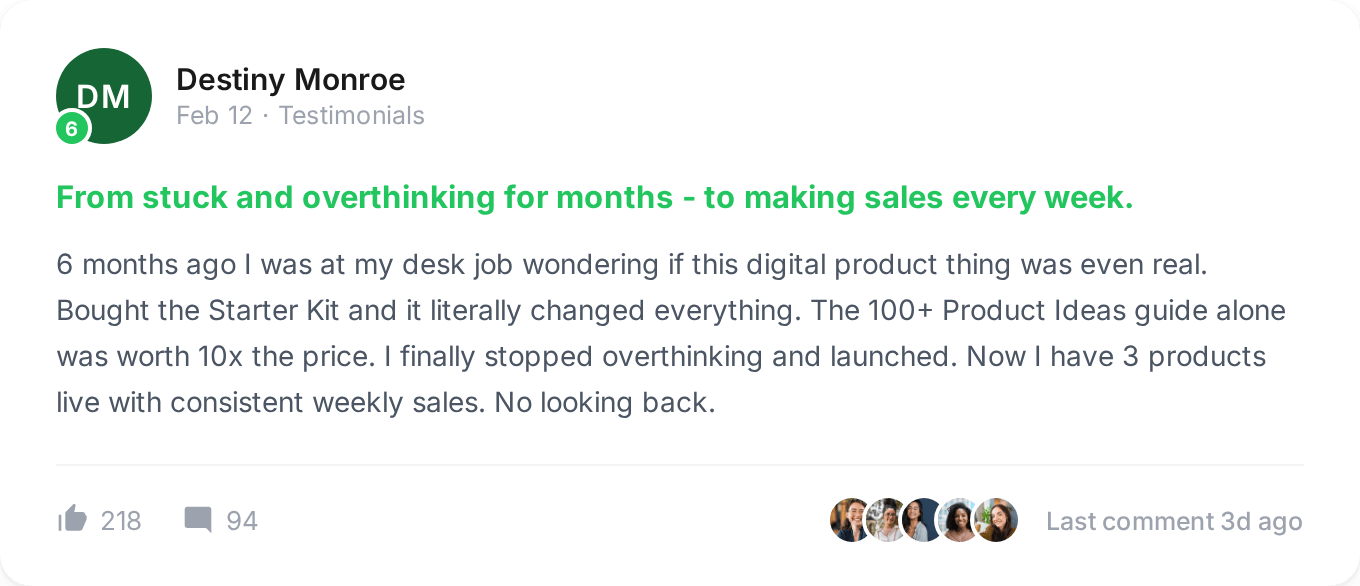
Task: Click the green DM profile avatar
Action: (104, 95)
